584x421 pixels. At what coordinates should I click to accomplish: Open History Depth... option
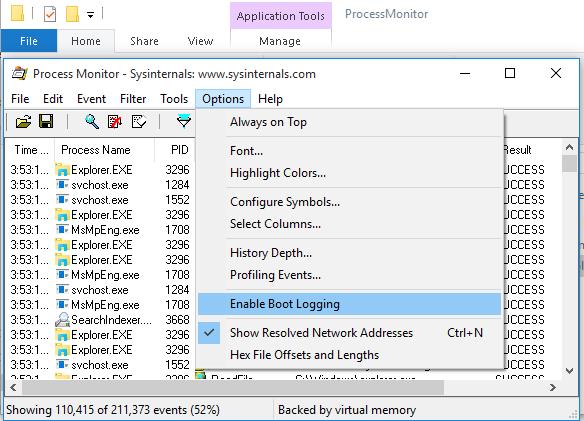(x=349, y=253)
